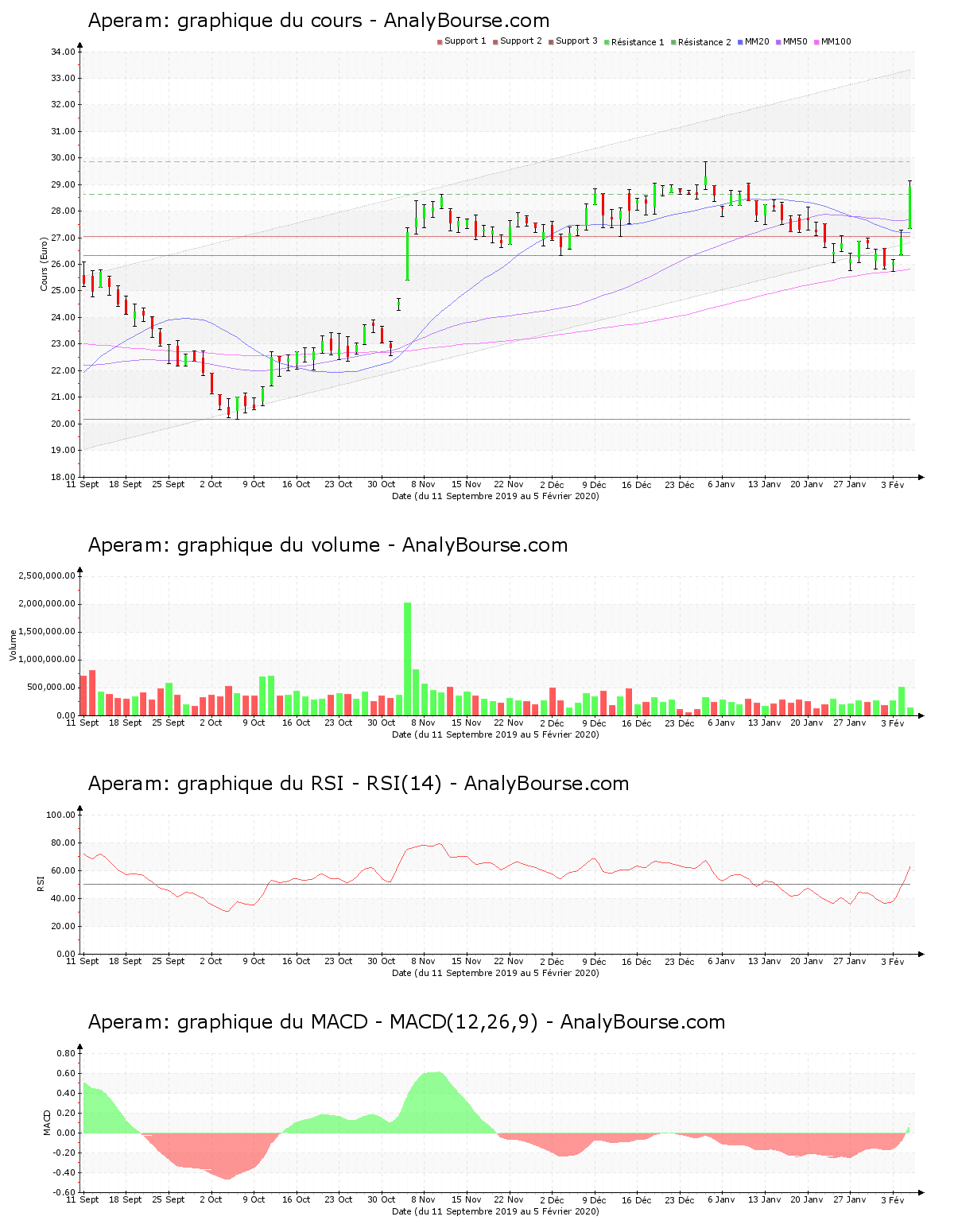The height and width of the screenshot is (1232, 954).
Task: Select the Support 3 legend label
Action: [576, 41]
